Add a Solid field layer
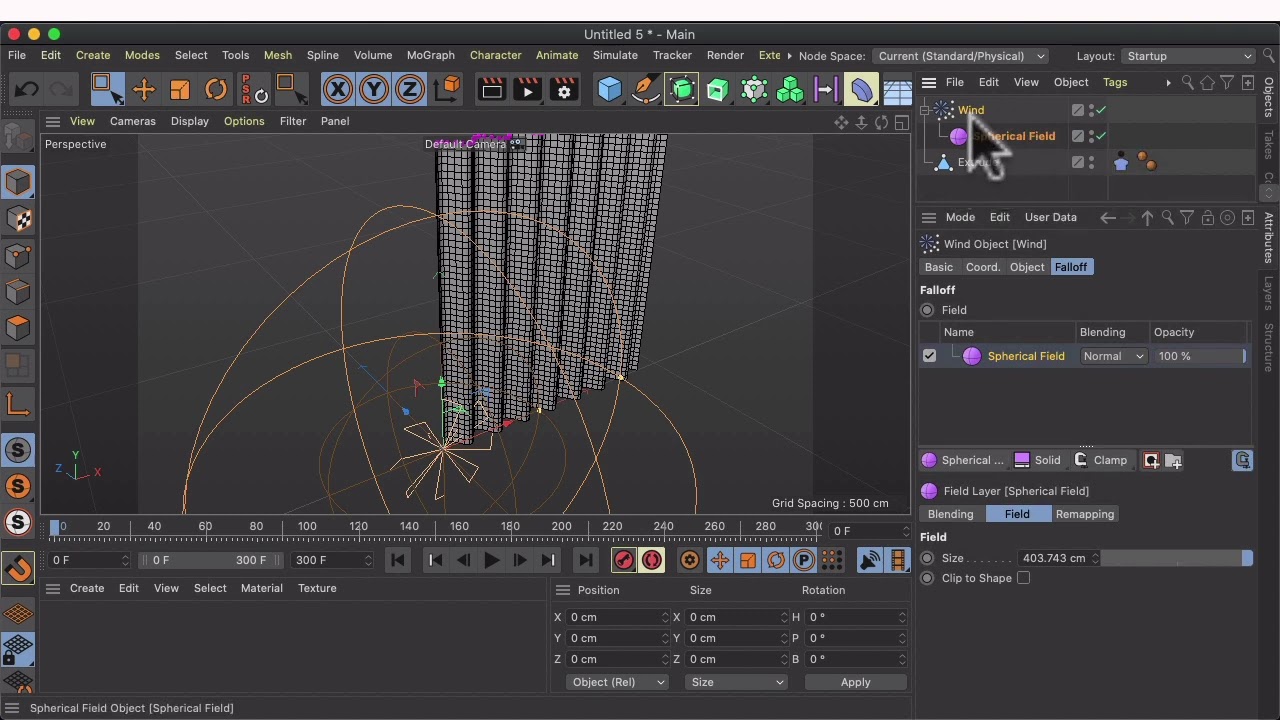The height and width of the screenshot is (720, 1280). tap(1038, 460)
